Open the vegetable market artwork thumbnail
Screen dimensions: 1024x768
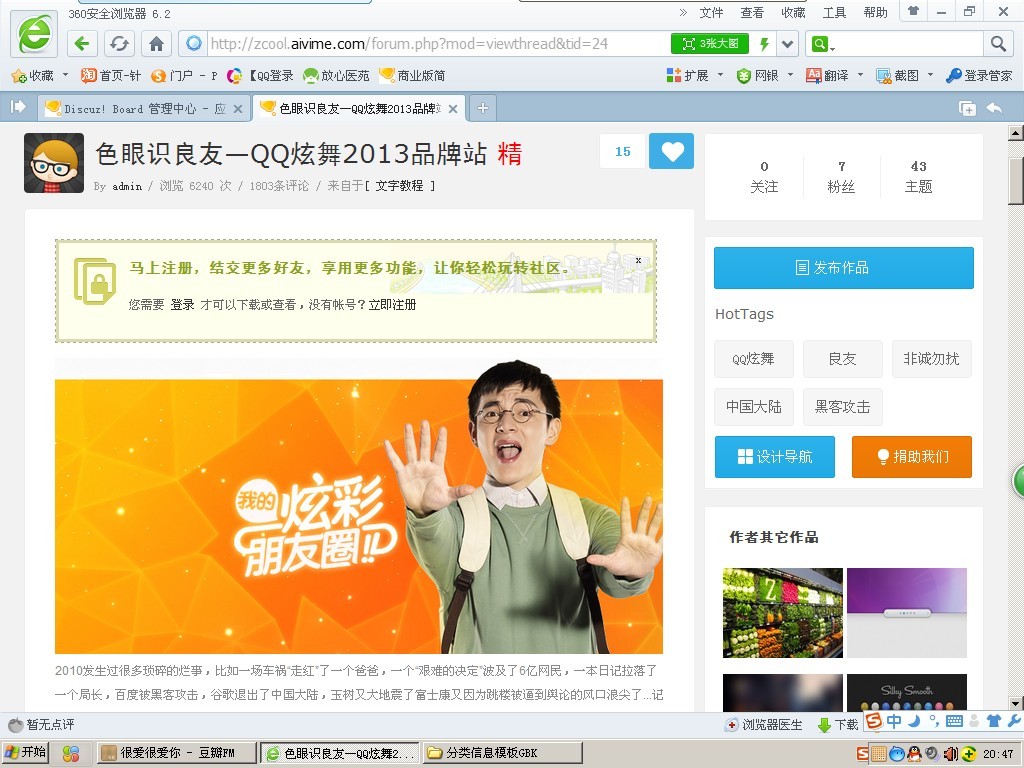coord(782,613)
